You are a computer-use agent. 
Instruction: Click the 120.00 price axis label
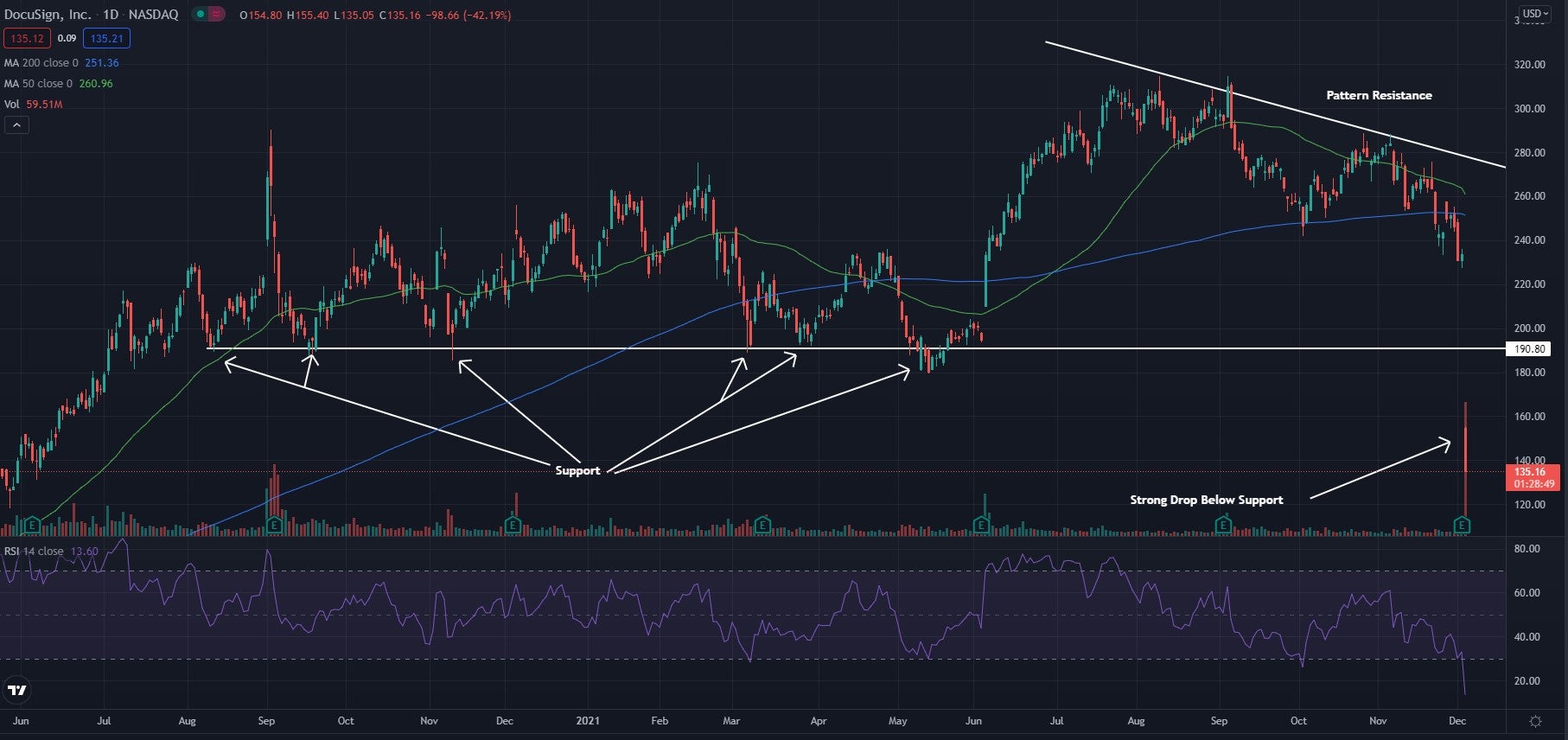pyautogui.click(x=1529, y=505)
